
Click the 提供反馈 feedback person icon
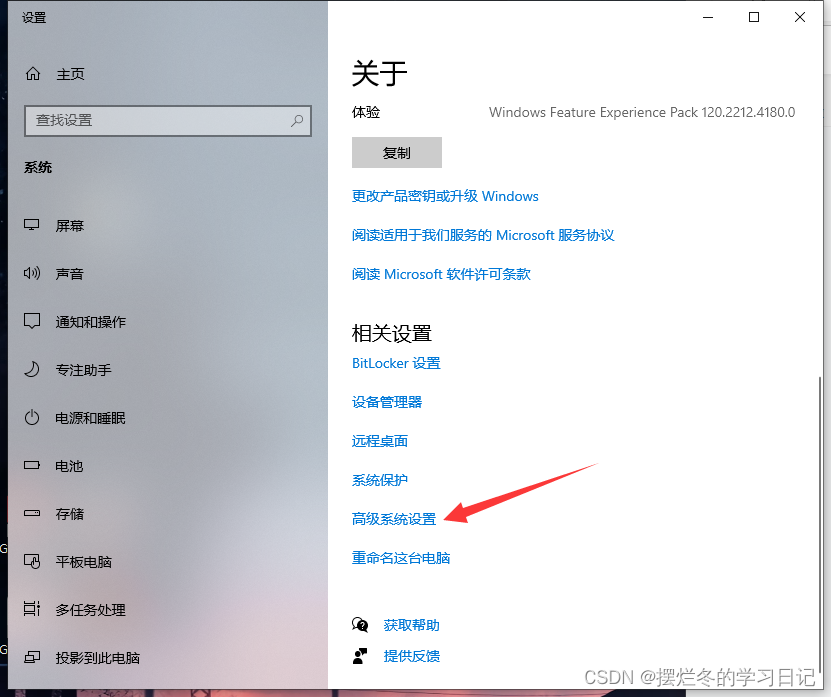(x=360, y=656)
